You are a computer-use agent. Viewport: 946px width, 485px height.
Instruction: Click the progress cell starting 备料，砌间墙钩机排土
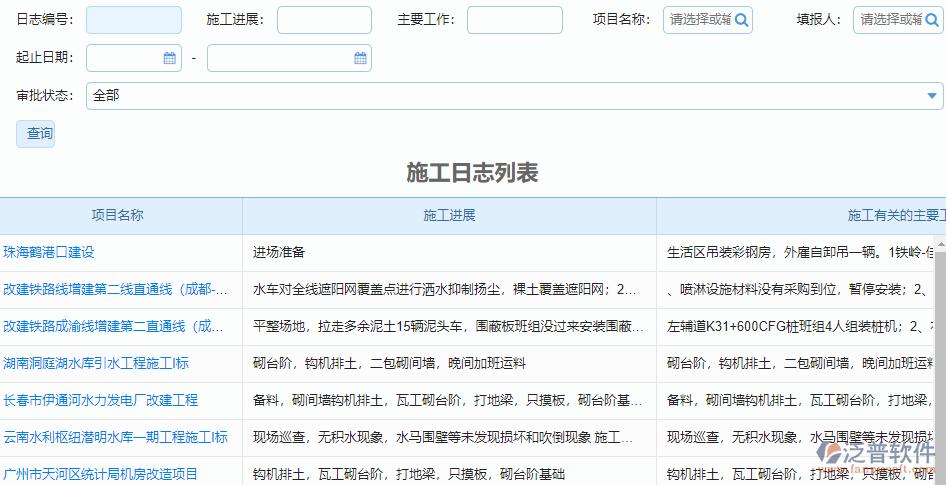coord(449,400)
